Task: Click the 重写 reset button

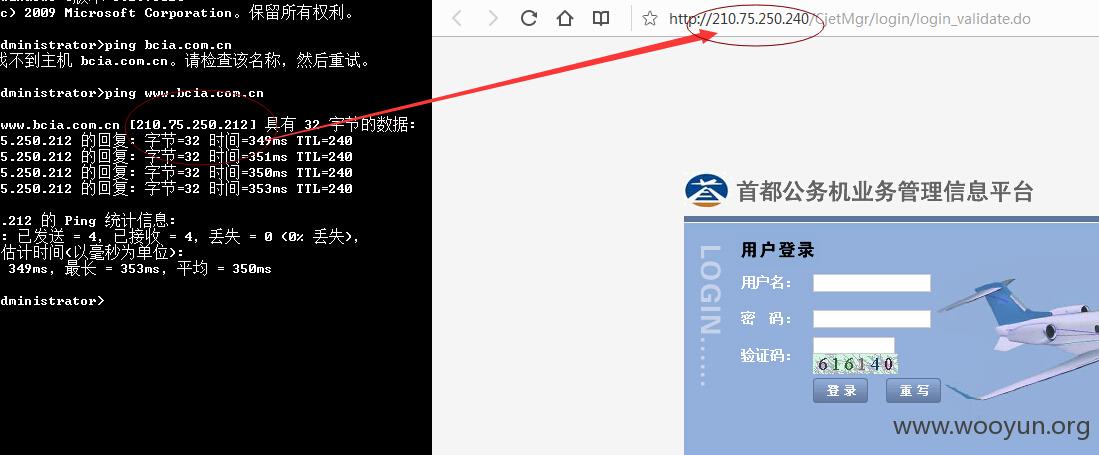Action: point(913,391)
